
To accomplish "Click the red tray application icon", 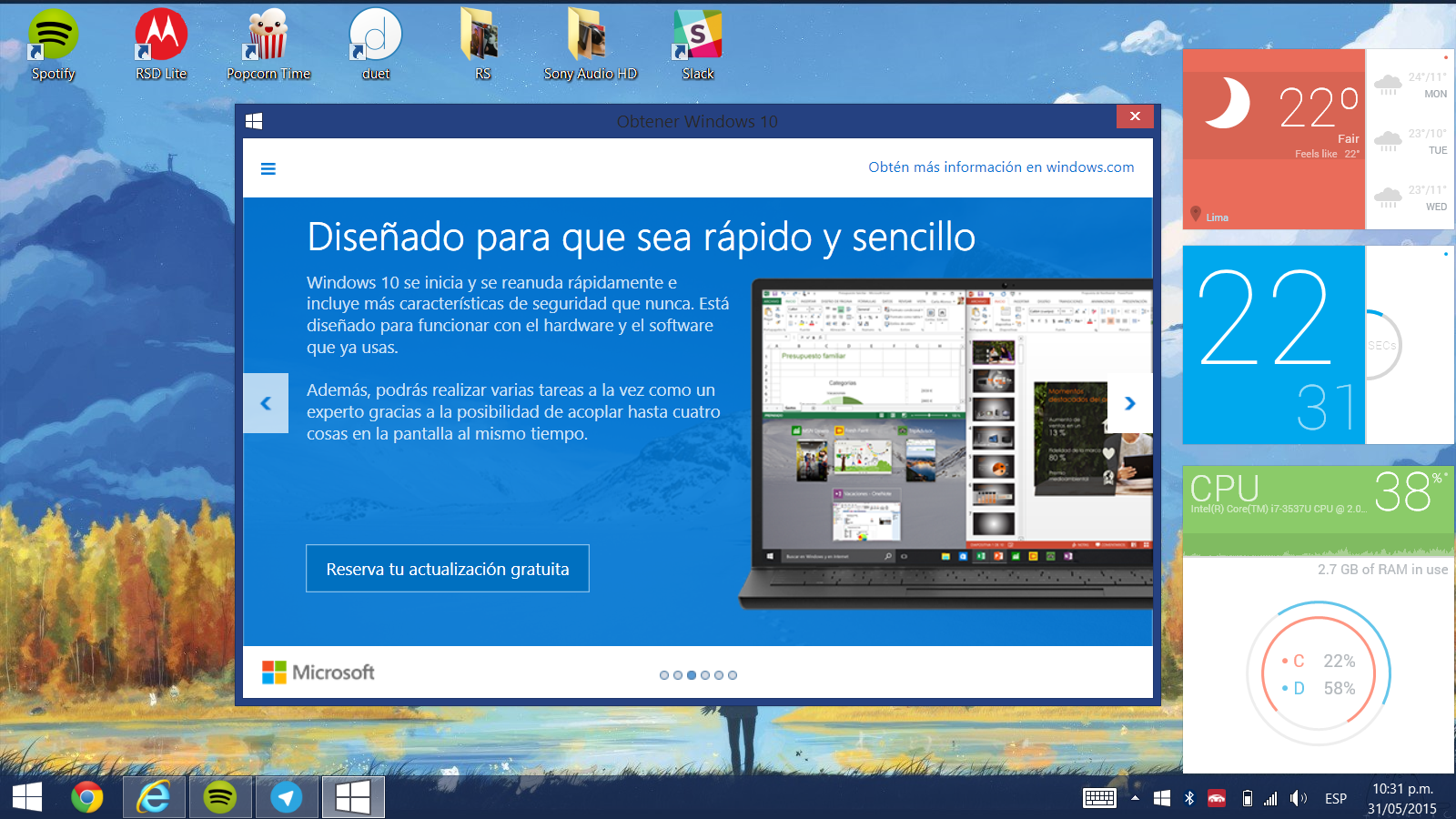I will pyautogui.click(x=1217, y=798).
